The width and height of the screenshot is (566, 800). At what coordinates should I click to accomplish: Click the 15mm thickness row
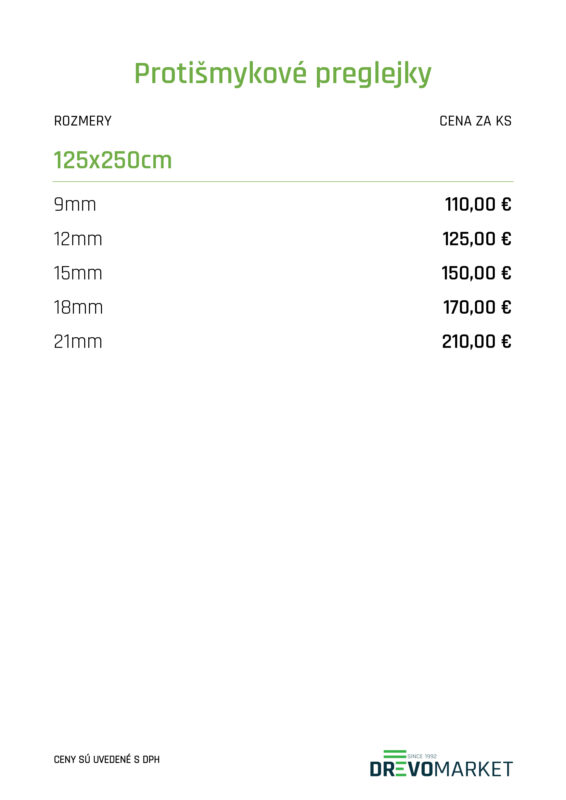[283, 273]
